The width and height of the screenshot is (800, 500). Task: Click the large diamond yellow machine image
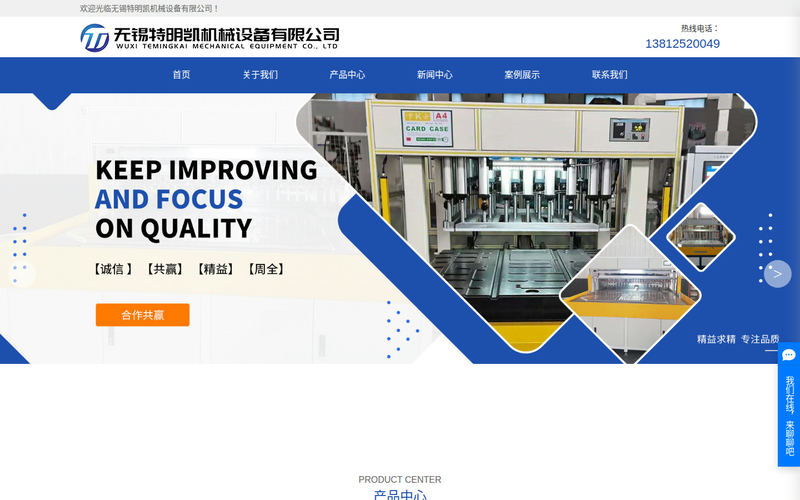(630, 294)
